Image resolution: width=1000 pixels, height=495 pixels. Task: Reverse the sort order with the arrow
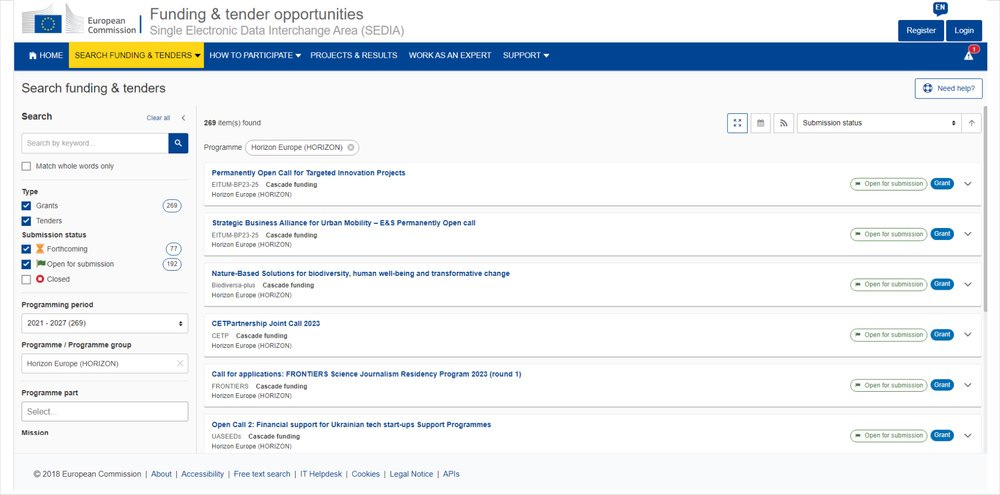pos(971,123)
